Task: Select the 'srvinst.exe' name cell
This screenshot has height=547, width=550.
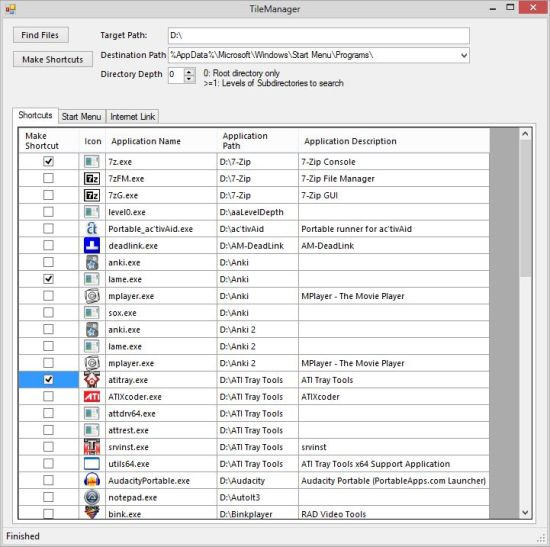Action: click(x=161, y=447)
